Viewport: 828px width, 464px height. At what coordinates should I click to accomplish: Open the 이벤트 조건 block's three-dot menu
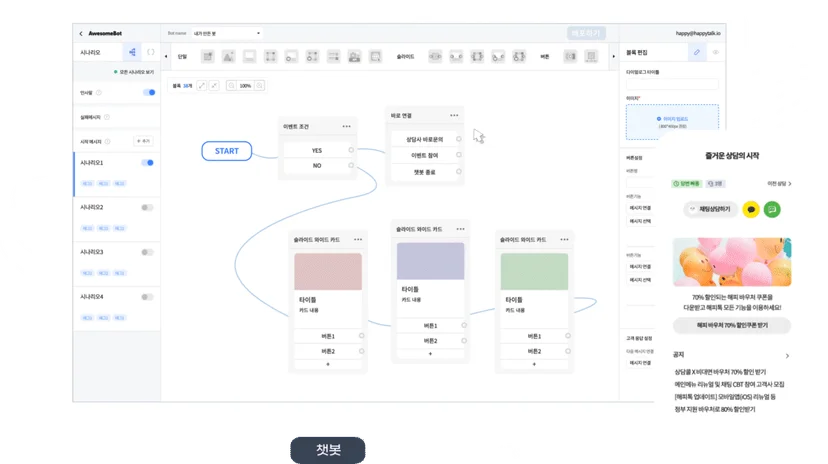346,127
